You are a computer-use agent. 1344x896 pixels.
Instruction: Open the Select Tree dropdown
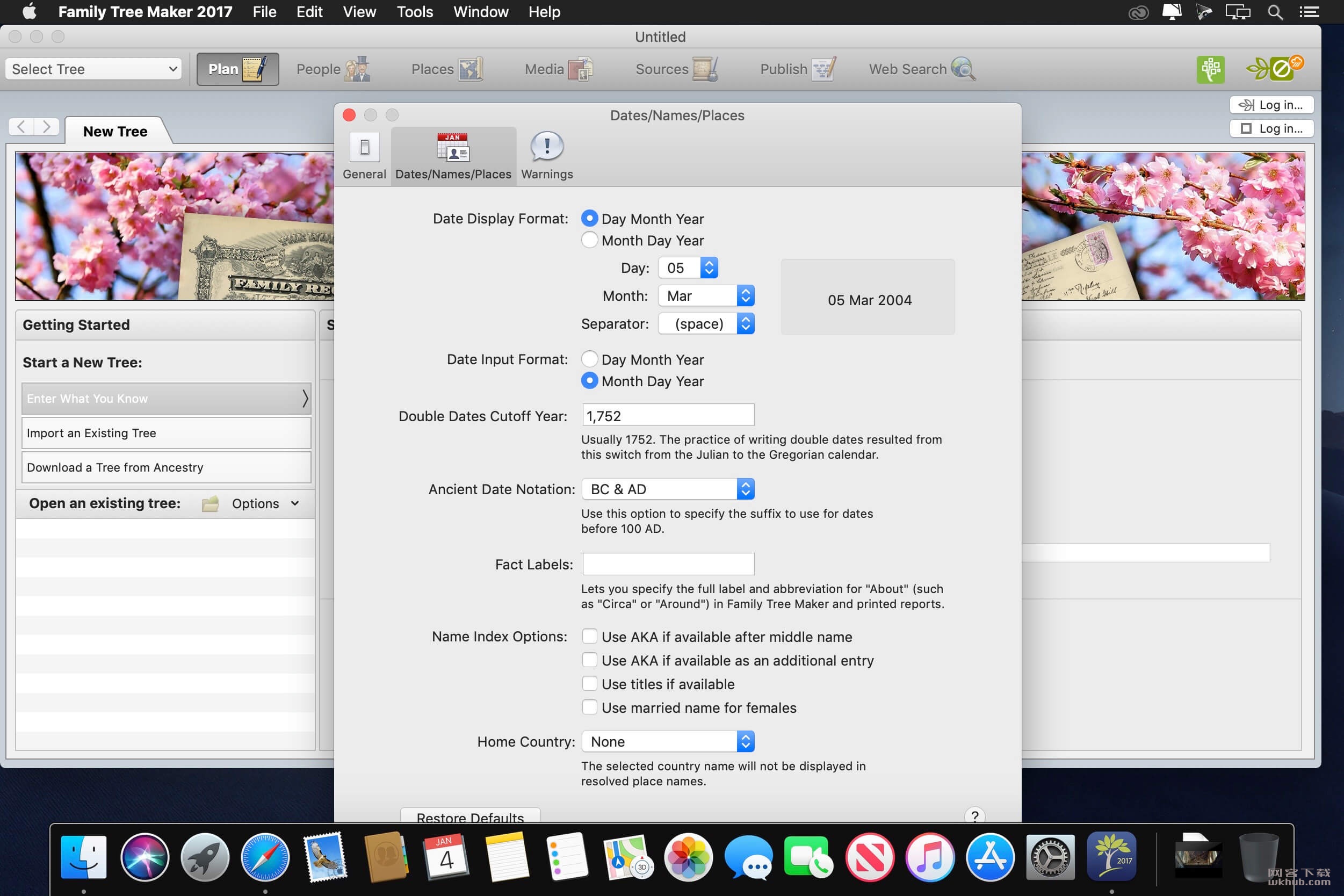click(x=93, y=69)
